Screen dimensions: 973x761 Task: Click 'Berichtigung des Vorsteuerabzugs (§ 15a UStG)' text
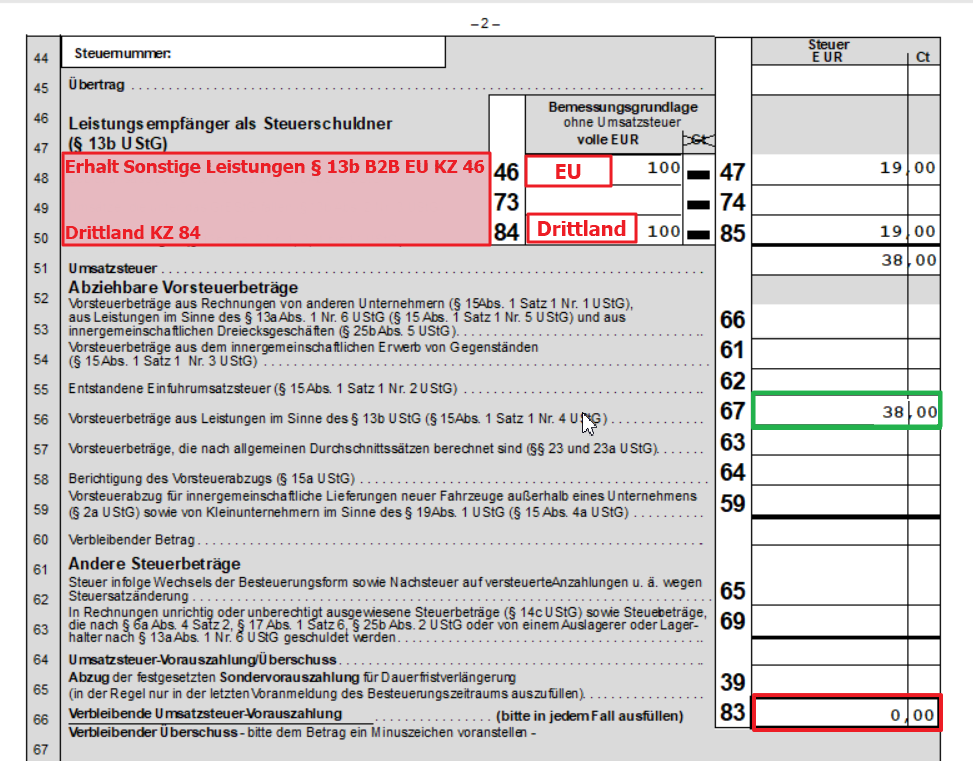click(x=211, y=479)
